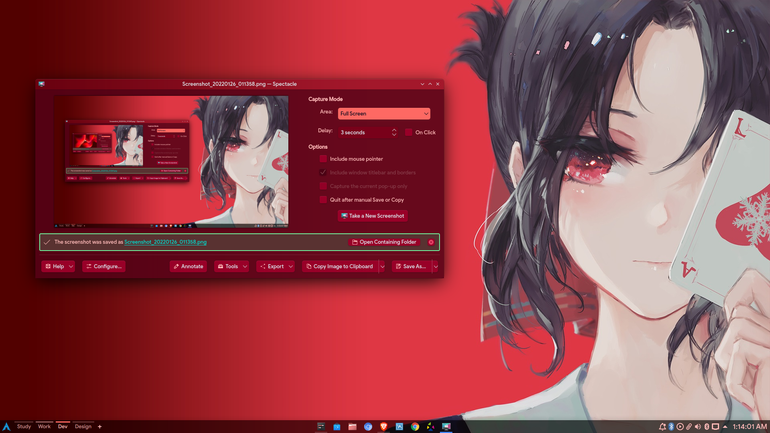The width and height of the screenshot is (770, 433).
Task: Click Take a New Screenshot button
Action: click(x=373, y=216)
